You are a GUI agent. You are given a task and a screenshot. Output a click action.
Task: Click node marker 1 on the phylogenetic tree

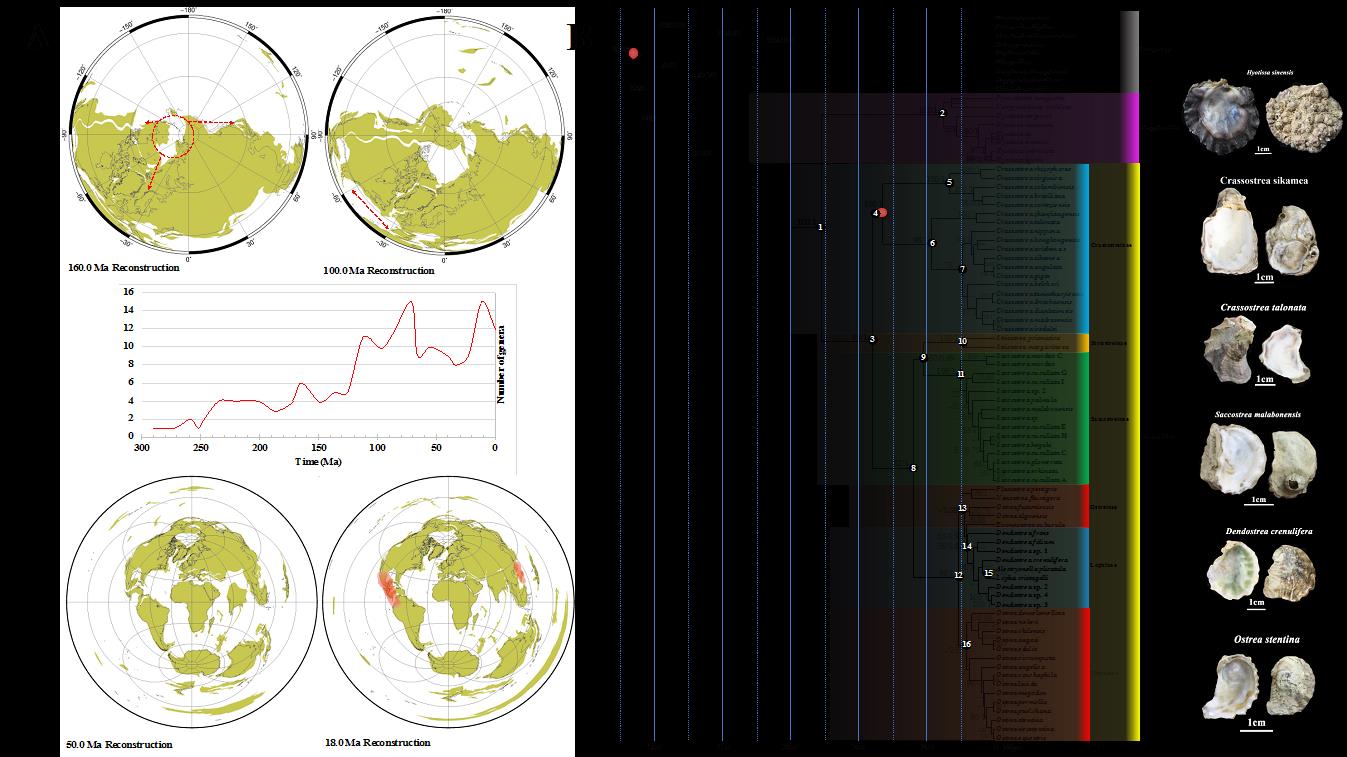(x=820, y=228)
